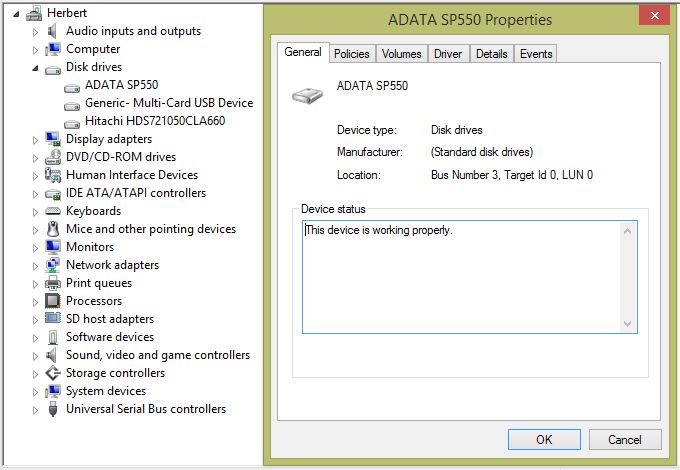
Task: Select Sound, video and game controllers label
Action: pos(158,355)
